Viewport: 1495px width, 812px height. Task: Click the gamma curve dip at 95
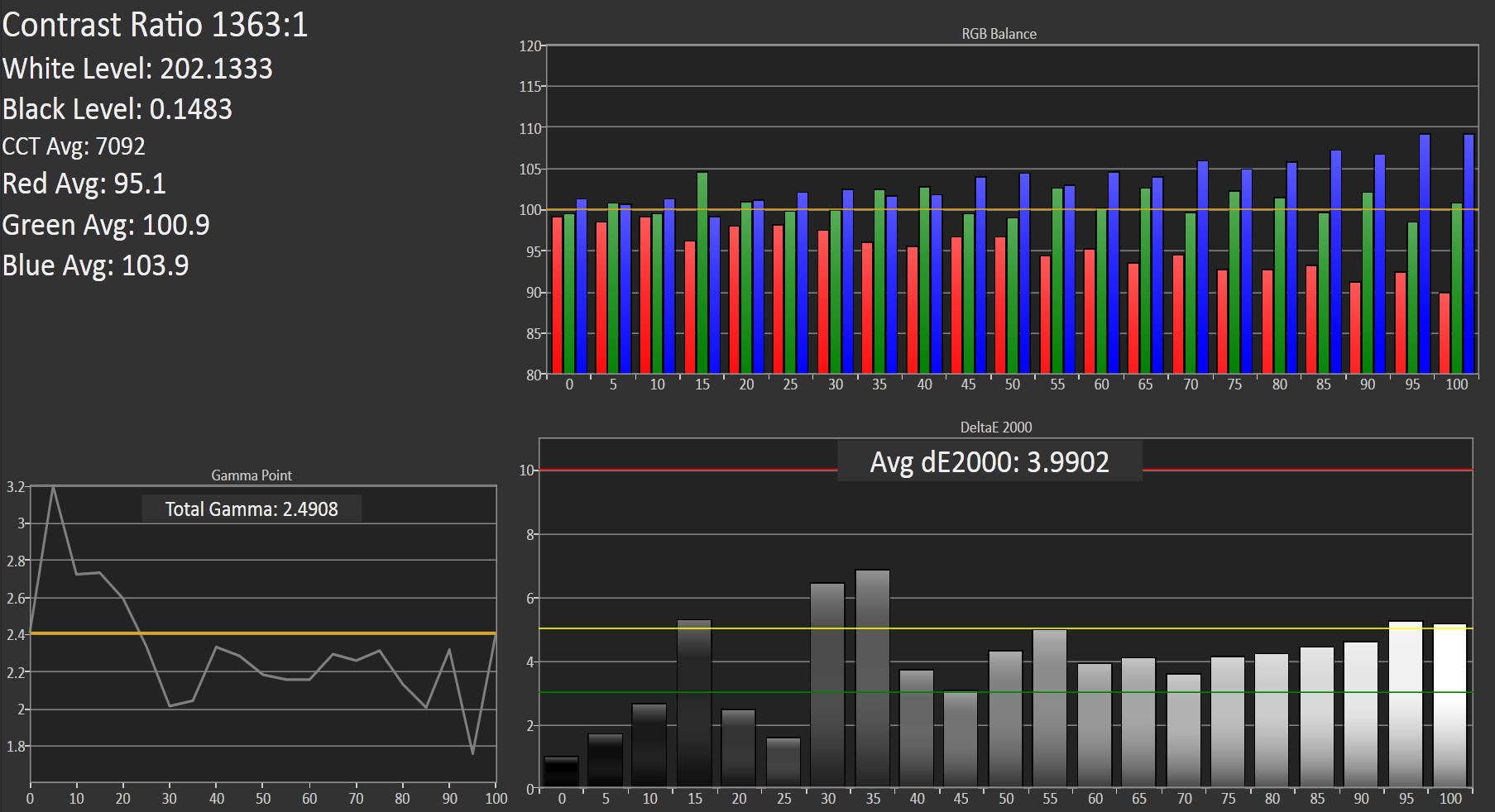pyautogui.click(x=472, y=752)
